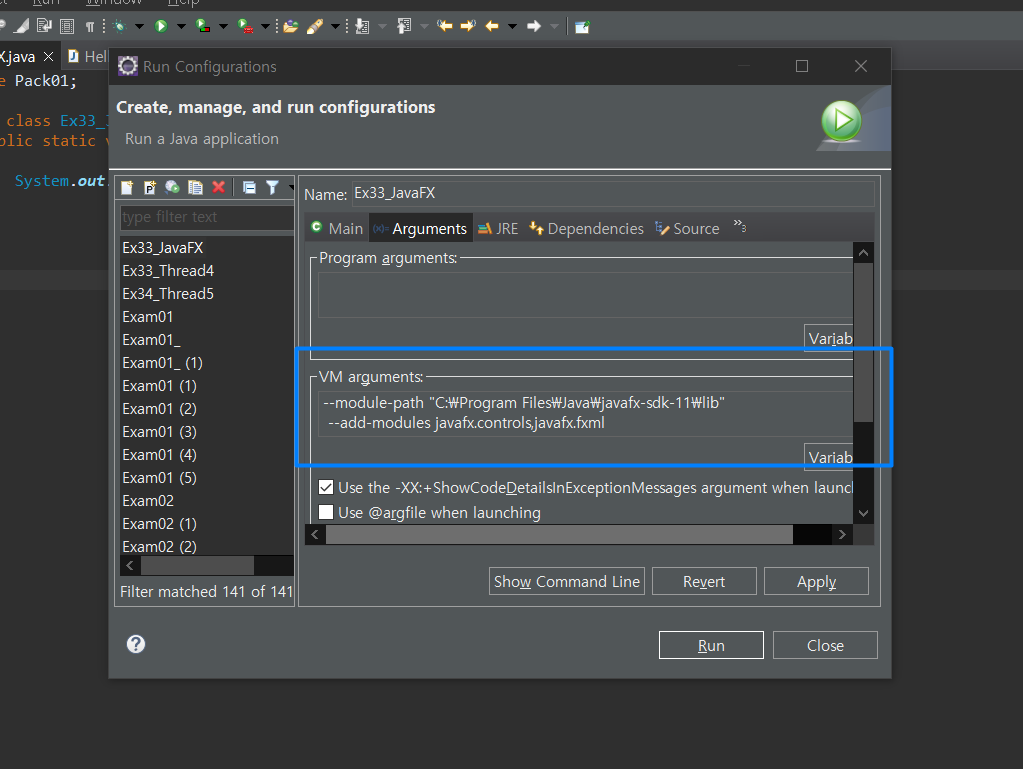1023x769 pixels.
Task: Open the JRE tab
Action: [x=498, y=228]
